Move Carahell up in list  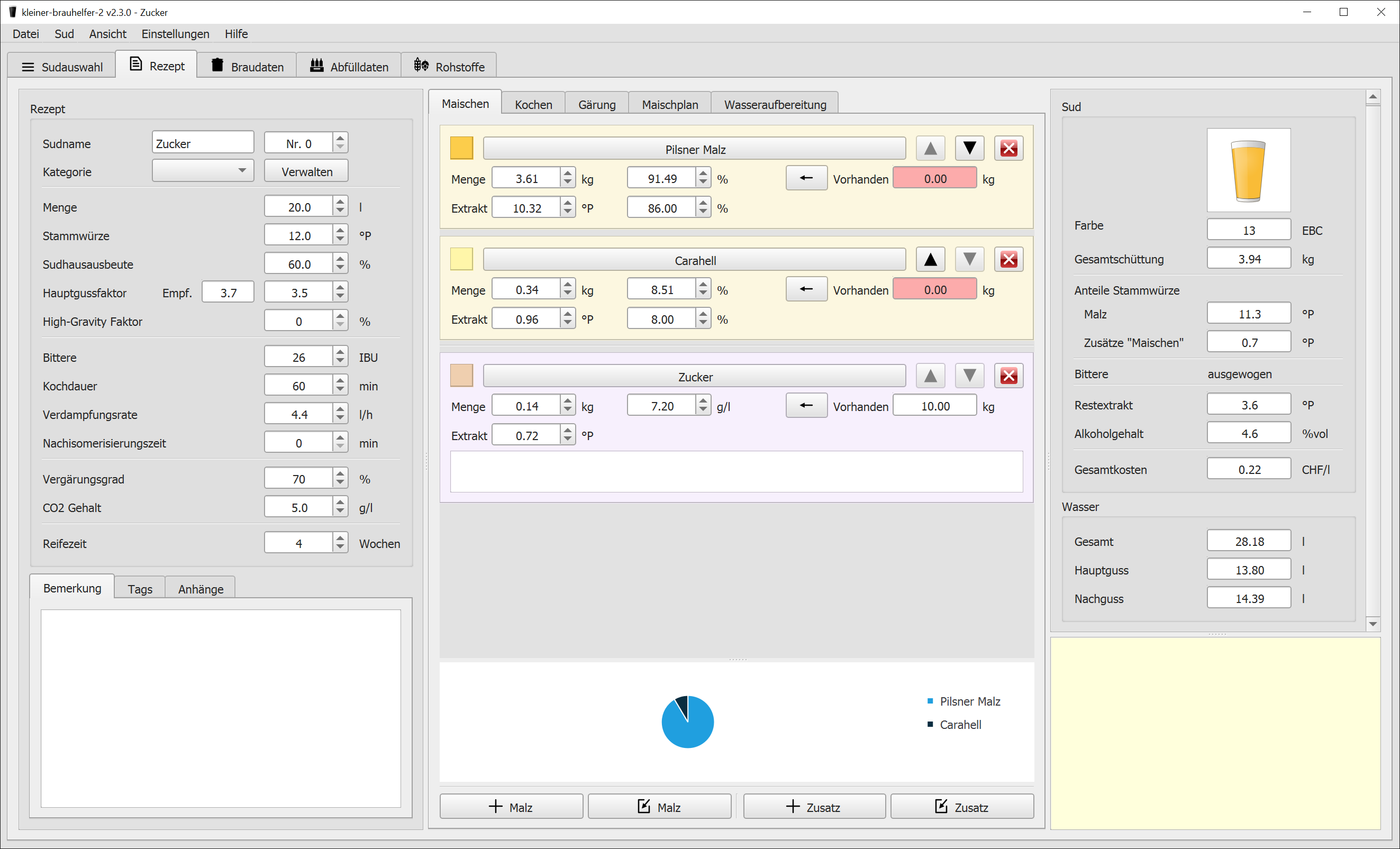(930, 260)
